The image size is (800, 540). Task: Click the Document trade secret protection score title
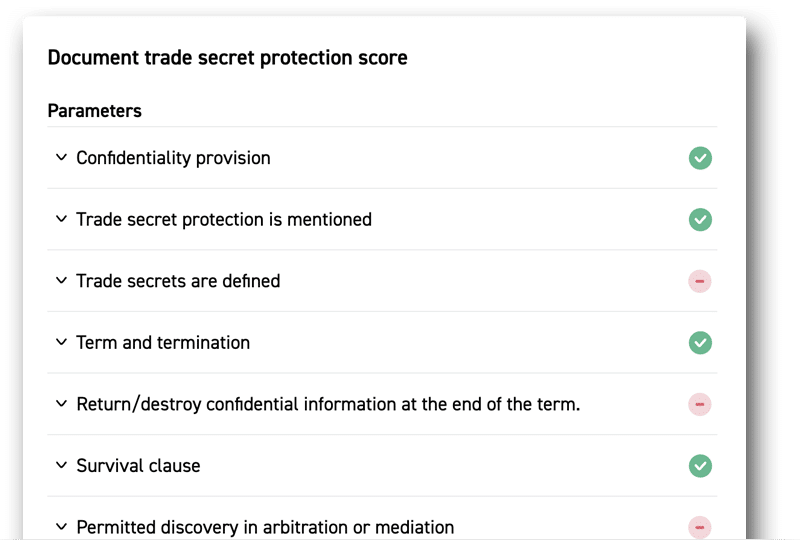point(228,58)
